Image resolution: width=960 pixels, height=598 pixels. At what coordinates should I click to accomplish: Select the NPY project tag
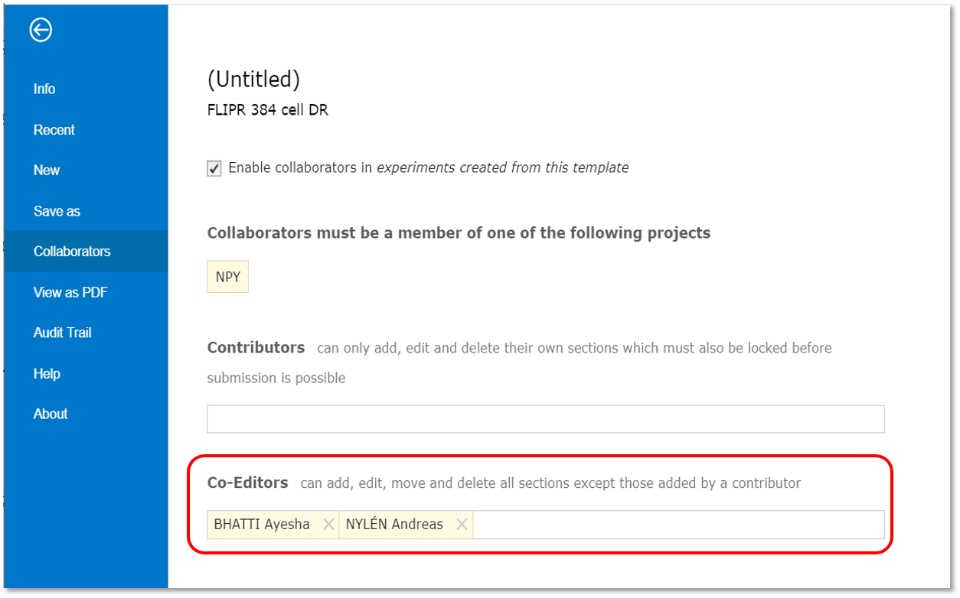click(x=228, y=277)
